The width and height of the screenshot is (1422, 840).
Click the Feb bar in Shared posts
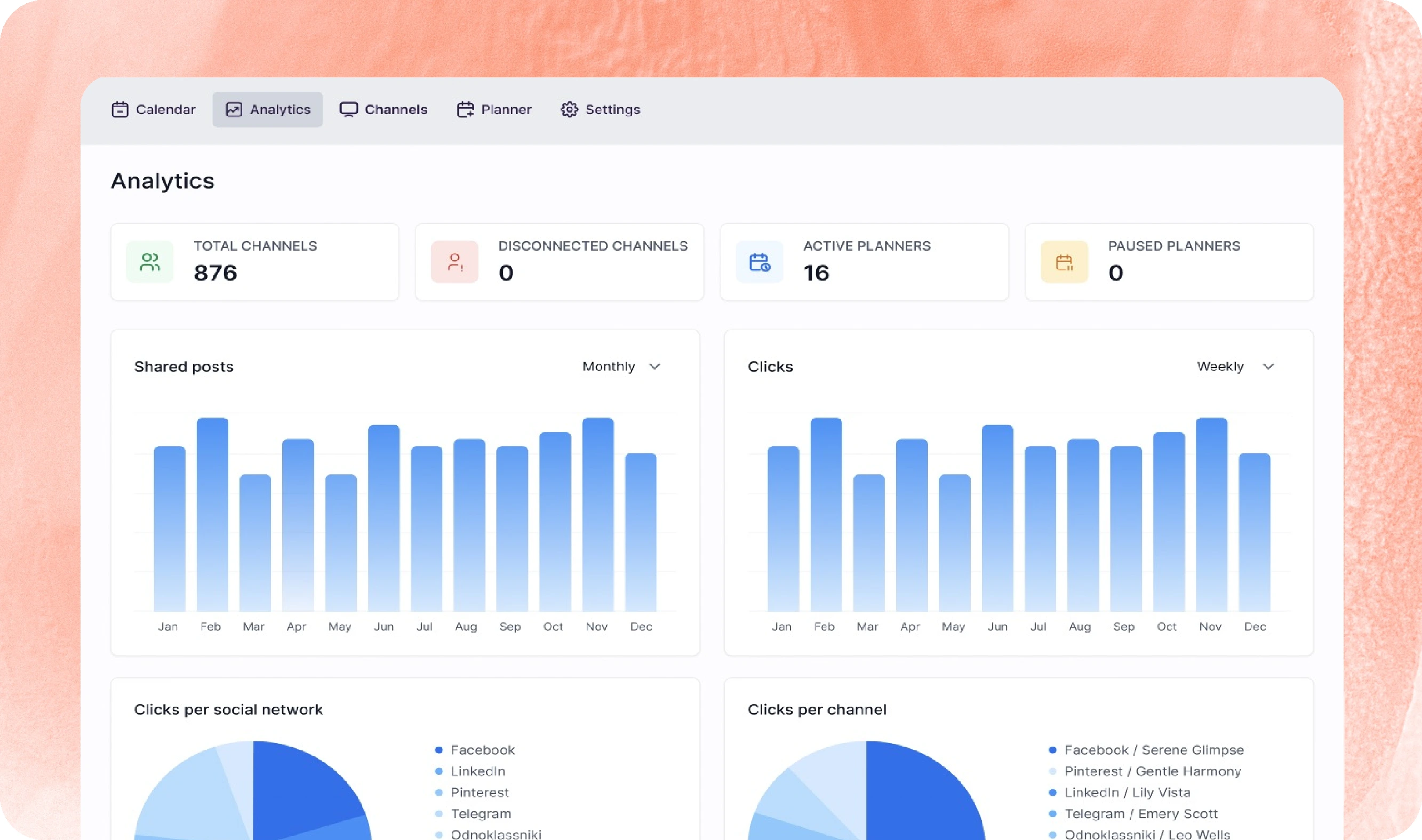(x=212, y=515)
